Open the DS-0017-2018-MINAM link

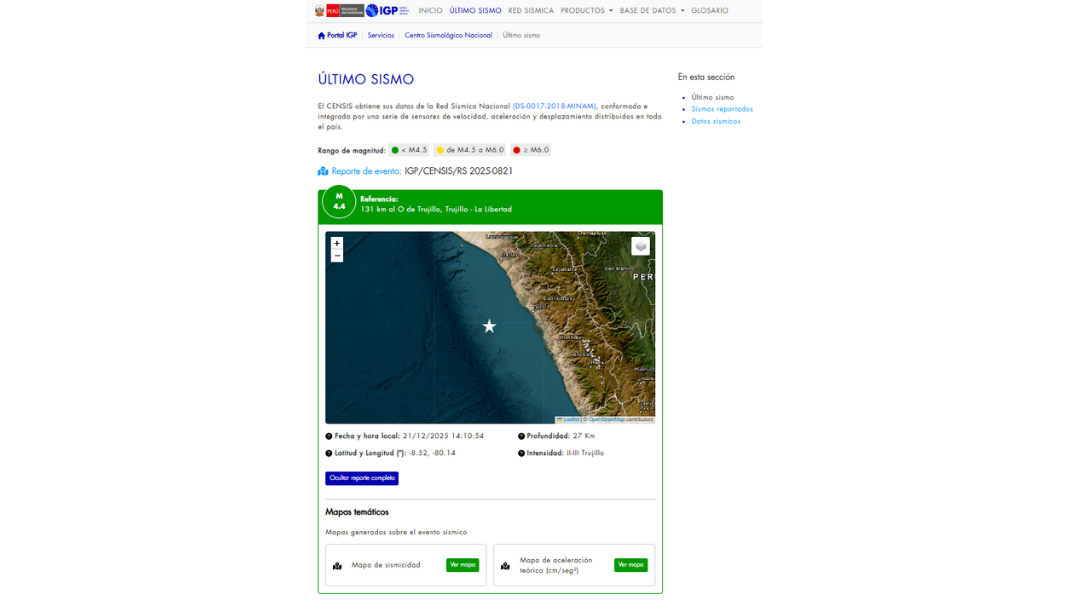554,106
